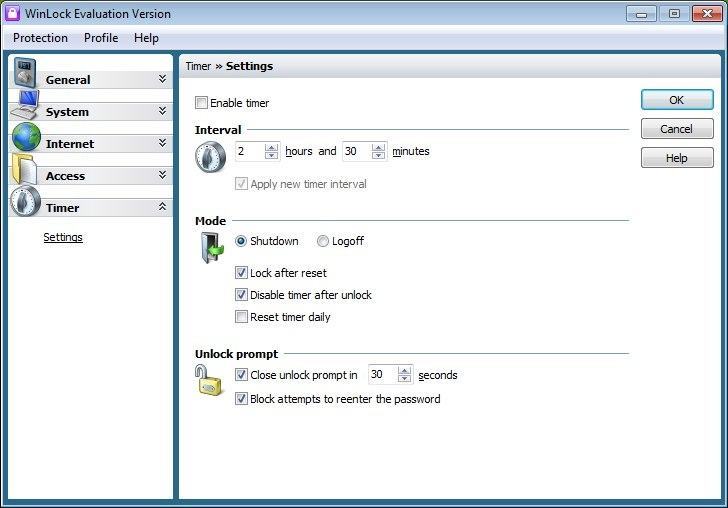Maximize the WinLock window
Screen dimensions: 728x508
[674, 14]
